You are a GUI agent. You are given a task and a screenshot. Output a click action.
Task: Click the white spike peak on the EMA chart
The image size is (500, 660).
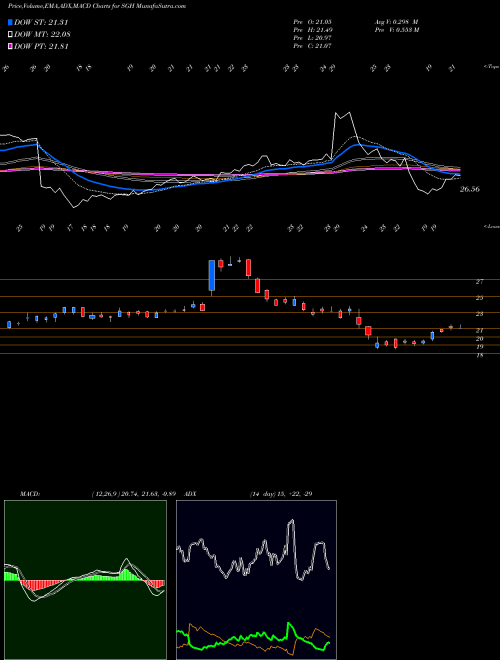[342, 114]
